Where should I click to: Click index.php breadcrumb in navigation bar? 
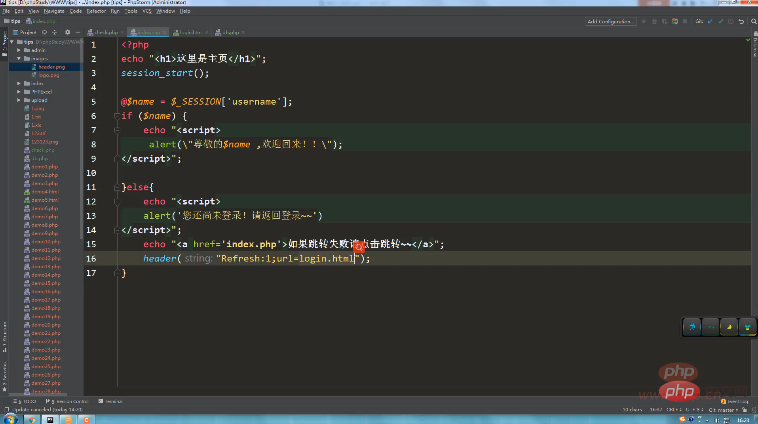(42, 21)
